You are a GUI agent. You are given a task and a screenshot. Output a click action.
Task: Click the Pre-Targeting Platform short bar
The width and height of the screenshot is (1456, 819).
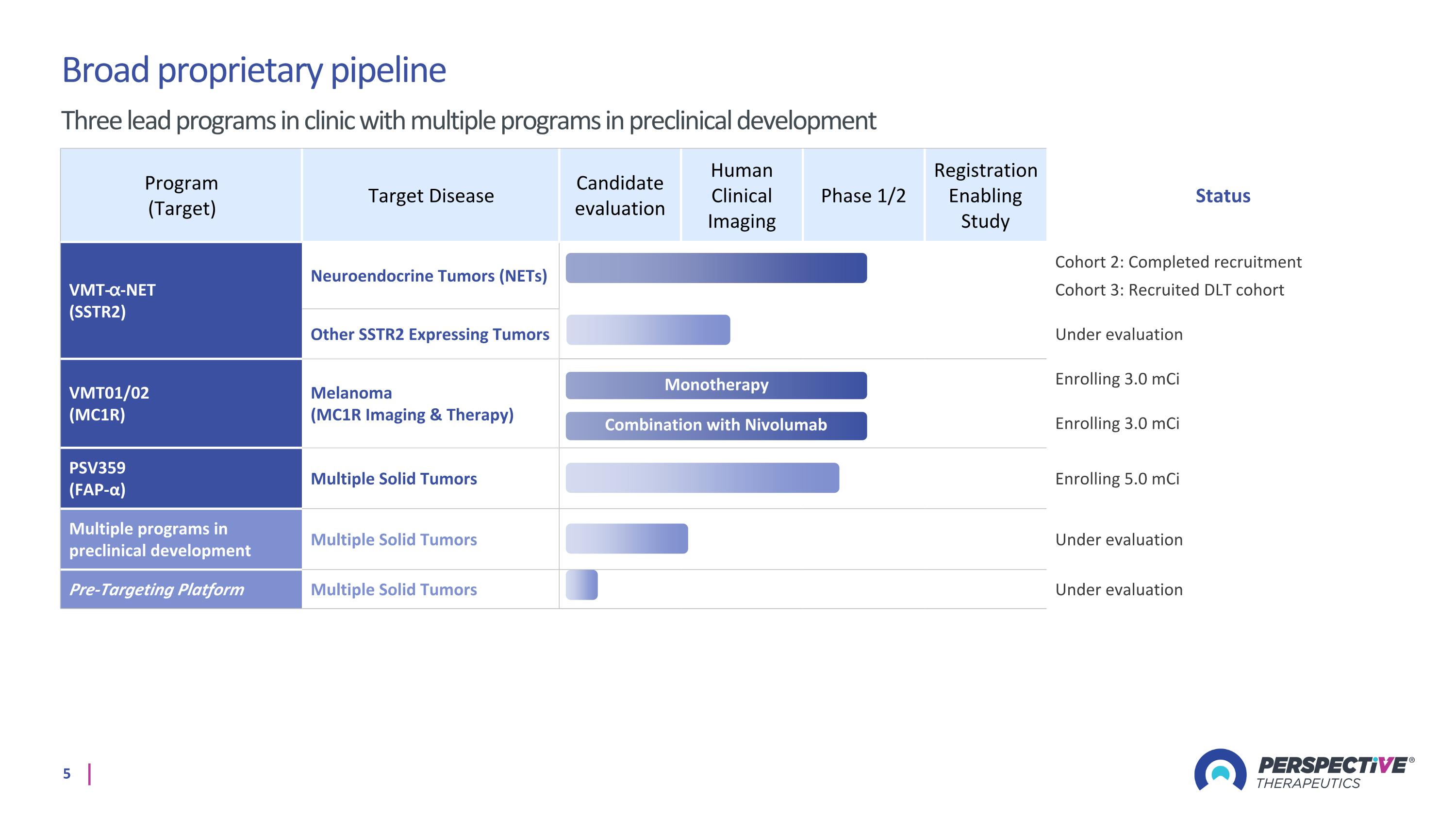coord(581,585)
